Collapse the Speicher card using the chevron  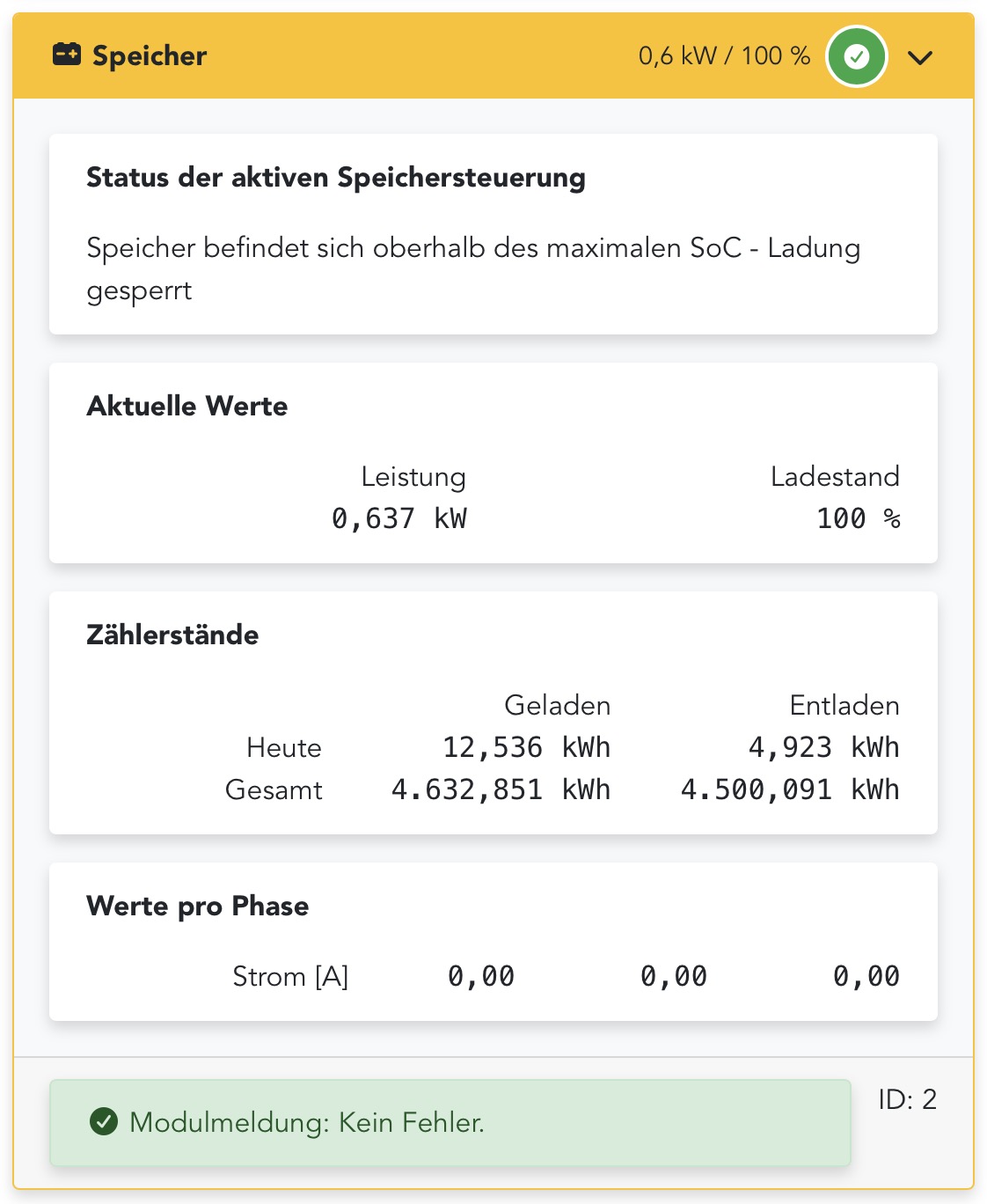(920, 57)
